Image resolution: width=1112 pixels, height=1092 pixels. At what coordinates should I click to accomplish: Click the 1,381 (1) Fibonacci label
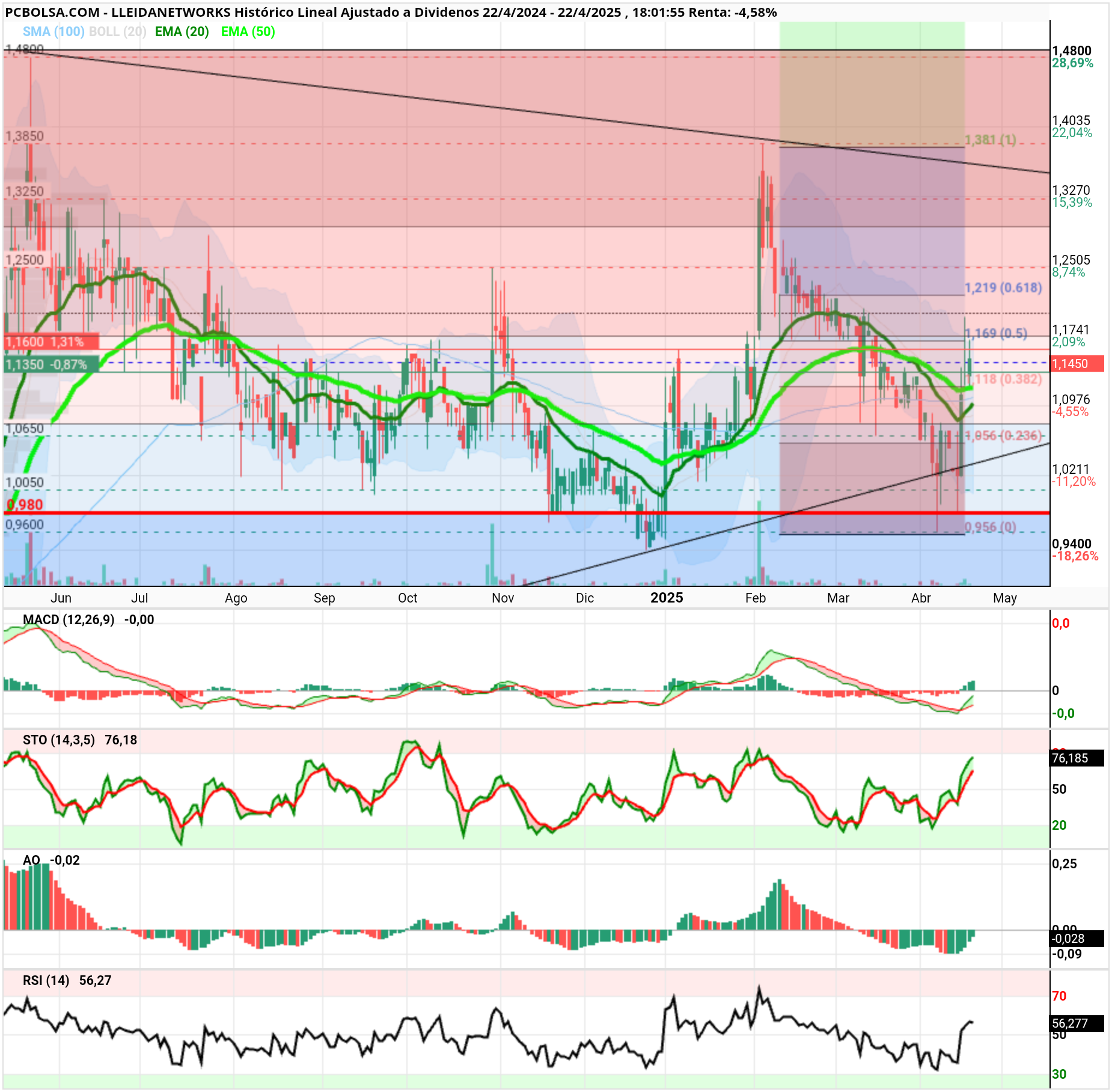click(991, 140)
